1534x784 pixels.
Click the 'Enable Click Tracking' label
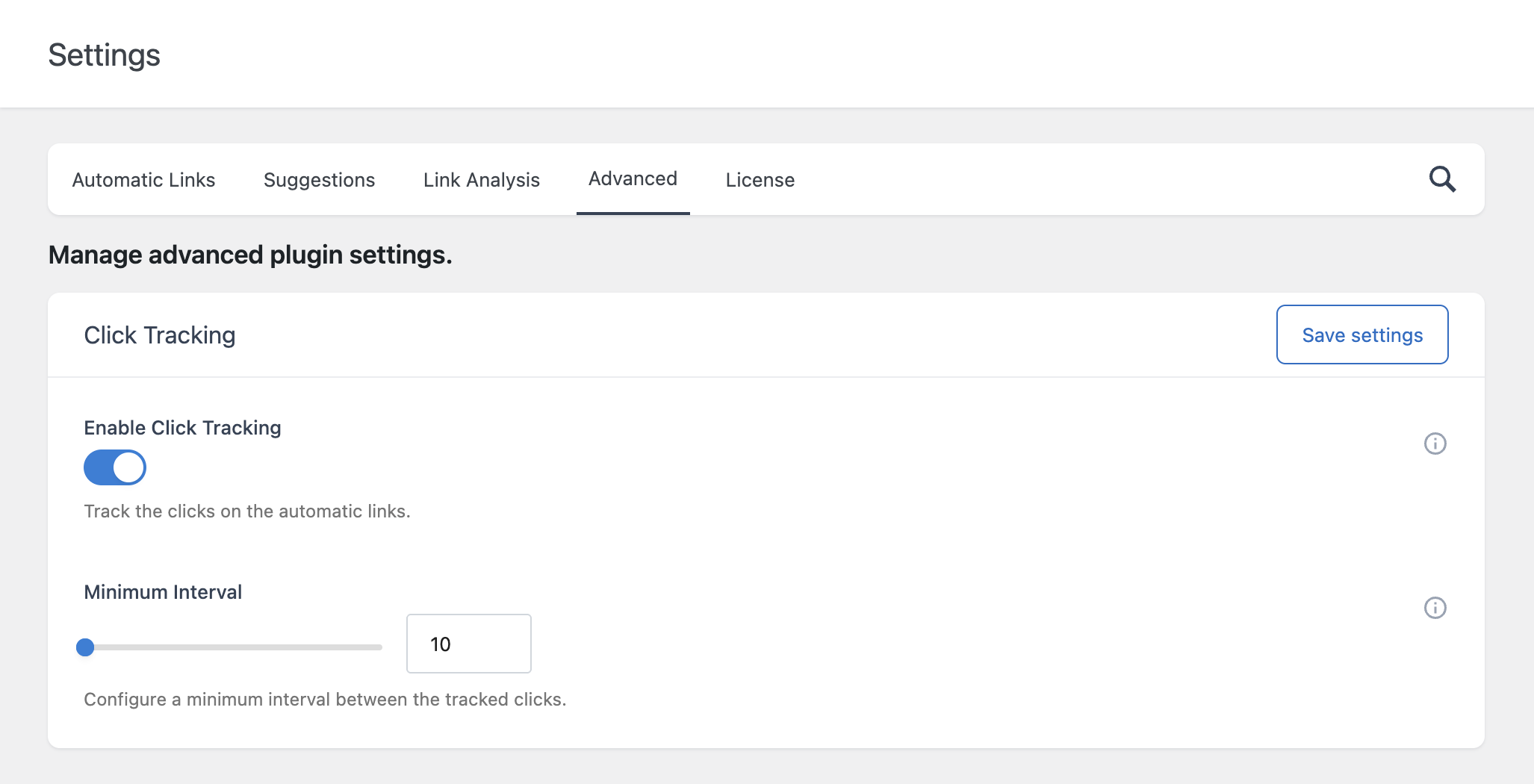[182, 428]
